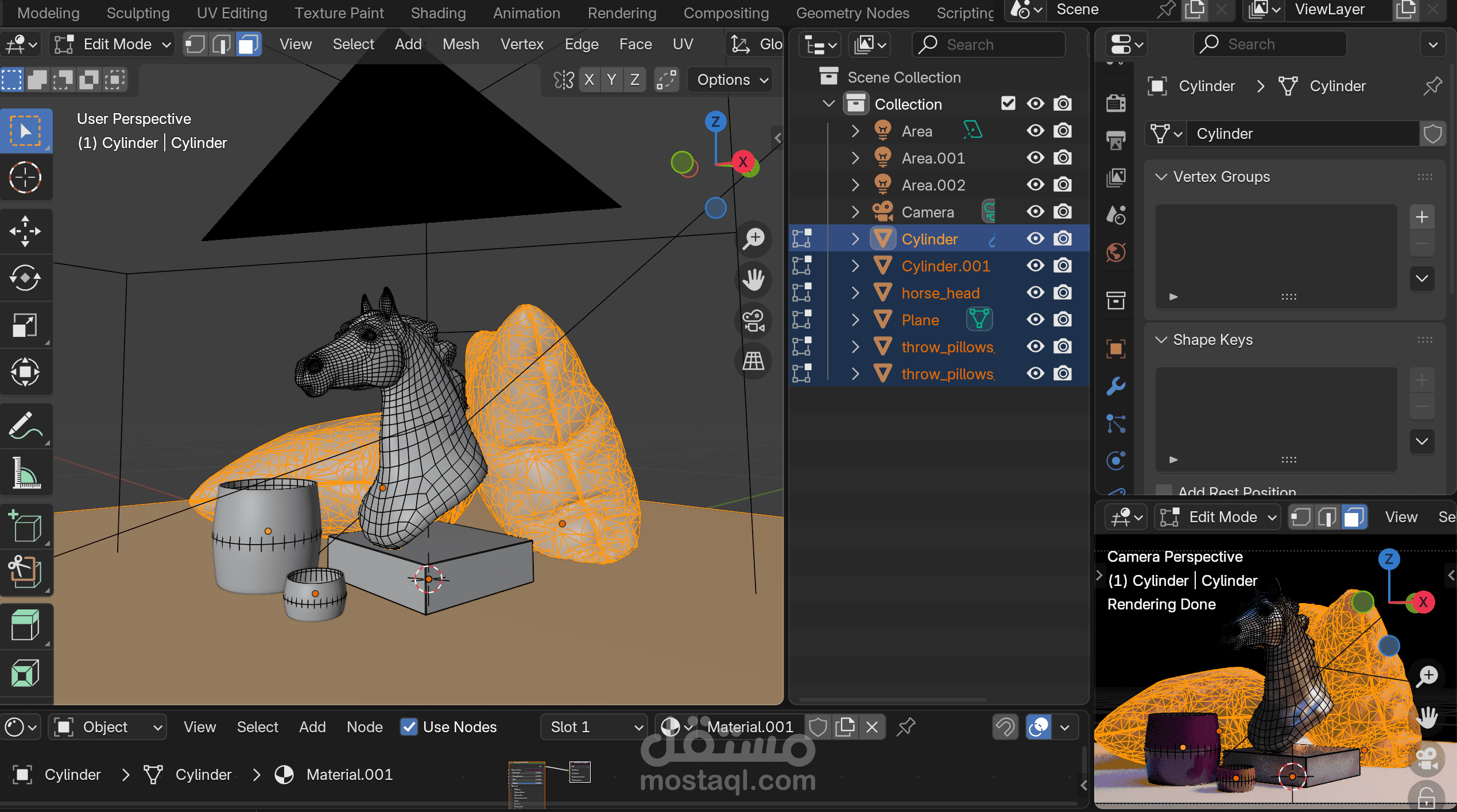
Task: Uncheck the Use Nodes checkbox
Action: [x=409, y=727]
